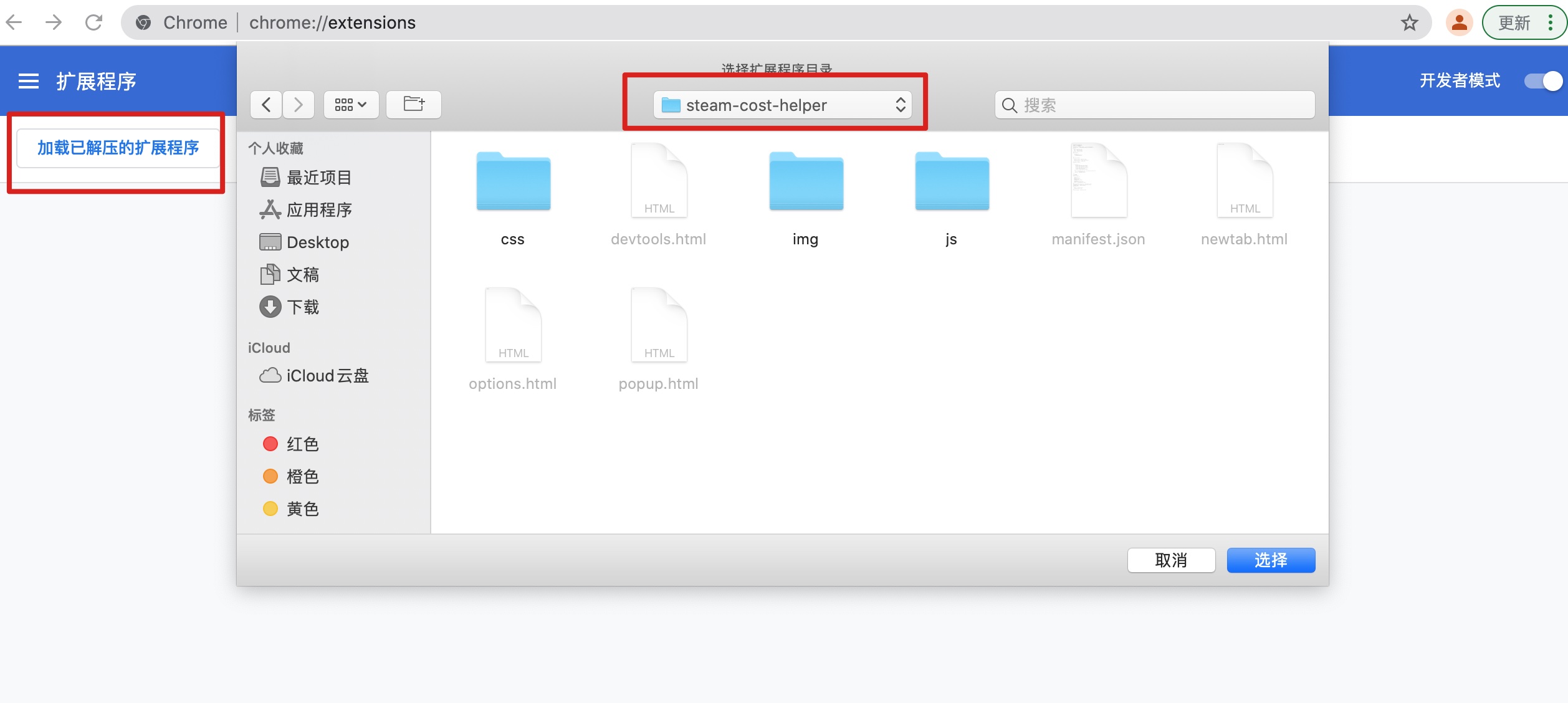Viewport: 1568px width, 703px height.
Task: Click the 取消 cancel button
Action: (1171, 560)
